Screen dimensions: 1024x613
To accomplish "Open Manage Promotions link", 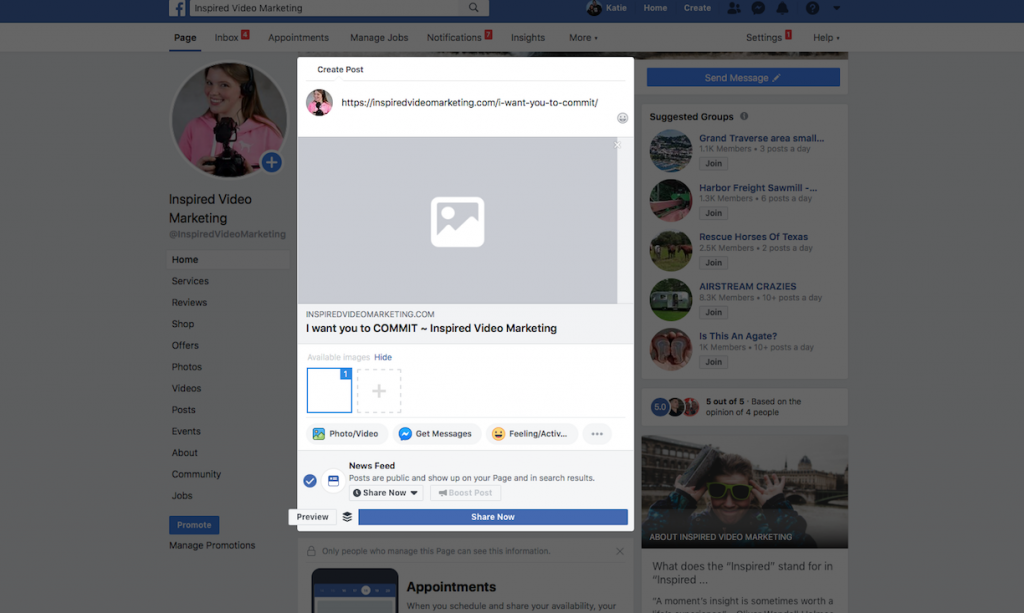I will pos(212,546).
